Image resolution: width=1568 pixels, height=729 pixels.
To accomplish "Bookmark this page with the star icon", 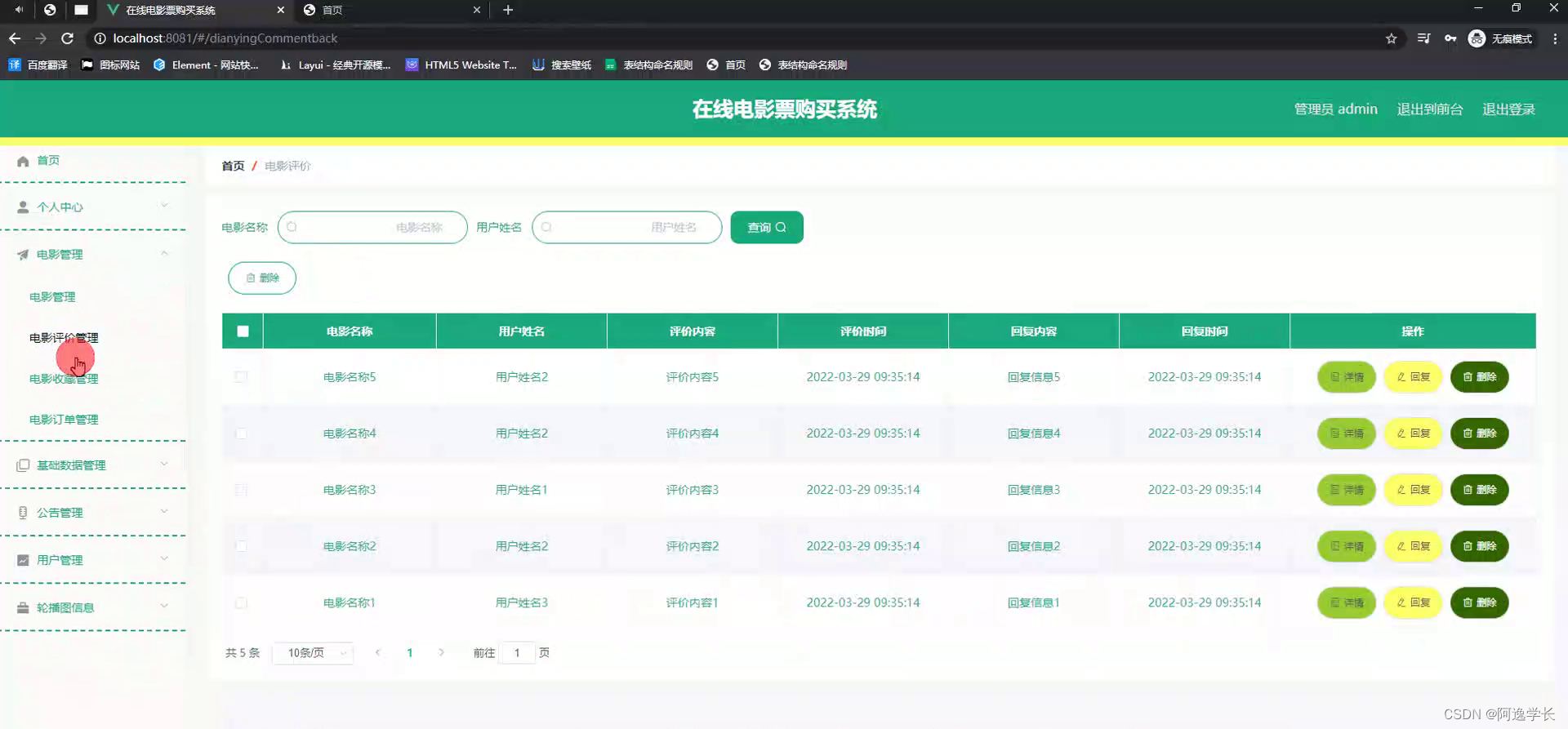I will point(1392,38).
